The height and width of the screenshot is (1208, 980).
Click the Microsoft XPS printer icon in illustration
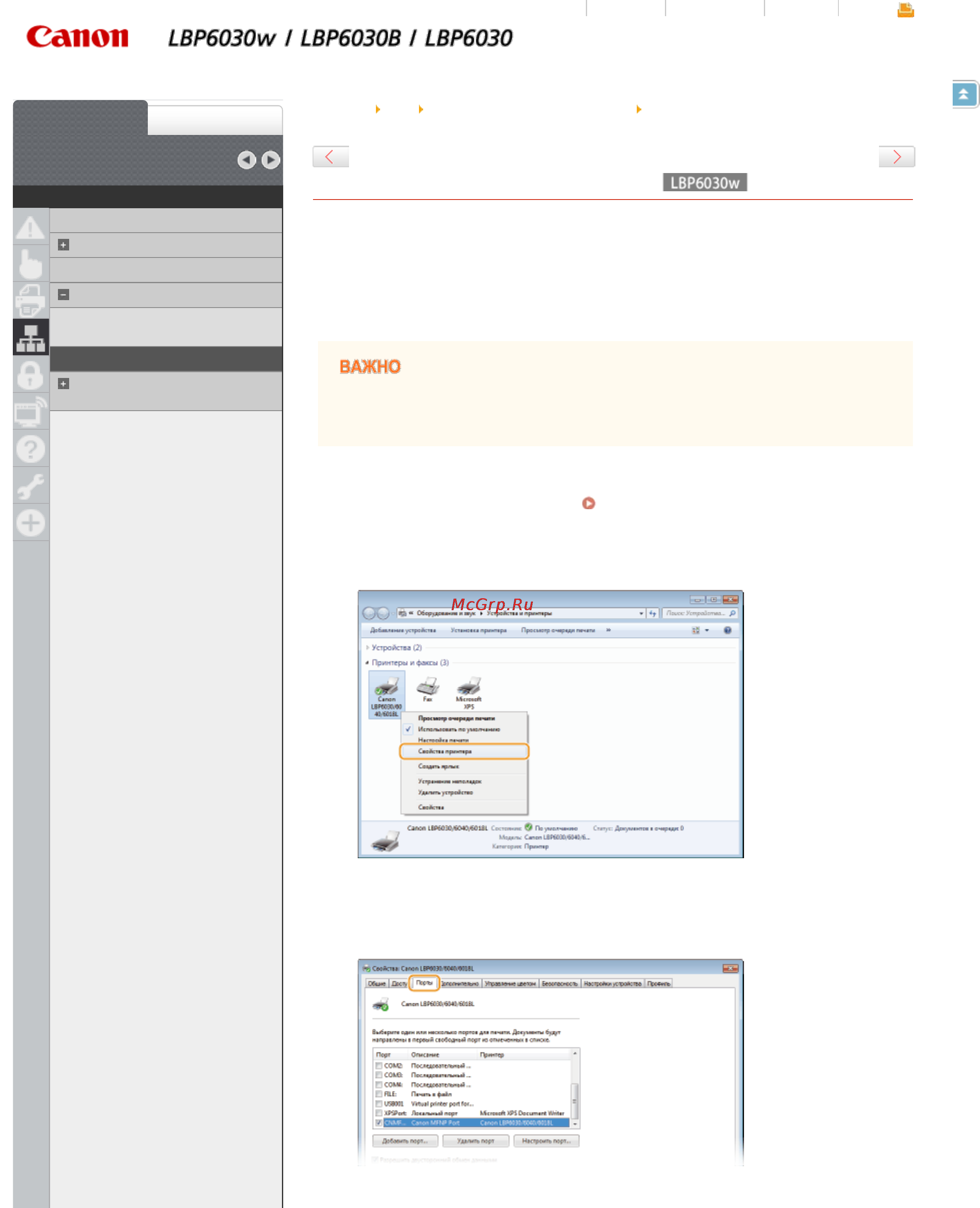pyautogui.click(x=469, y=693)
